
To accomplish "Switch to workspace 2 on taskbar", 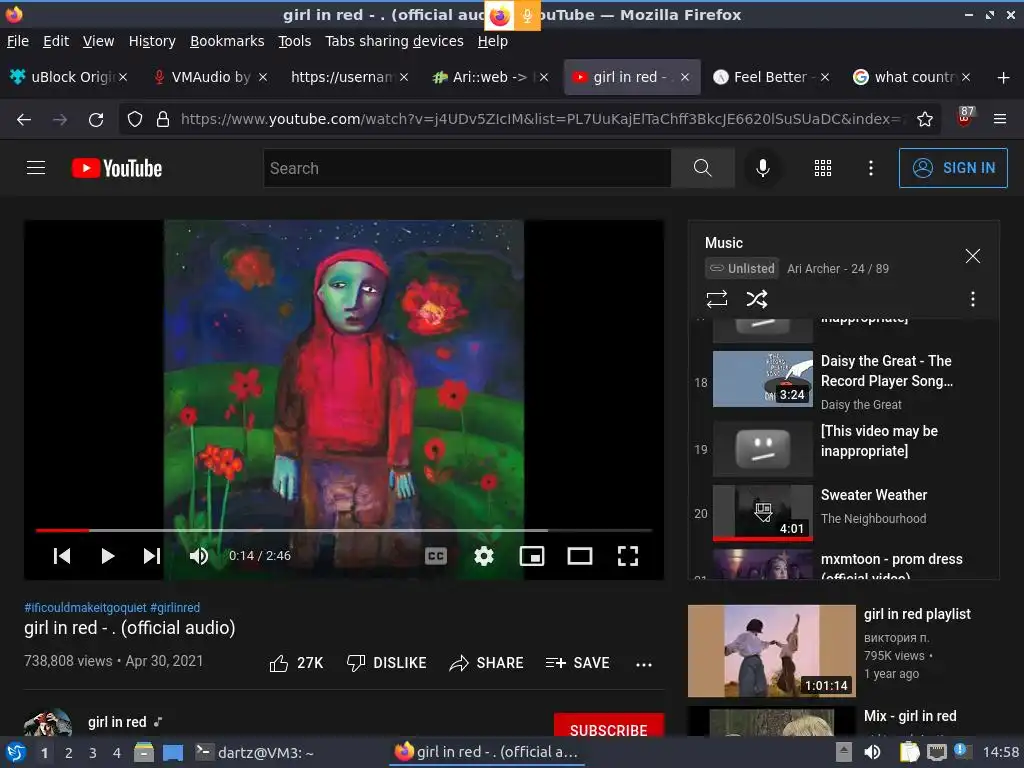I will pos(69,753).
